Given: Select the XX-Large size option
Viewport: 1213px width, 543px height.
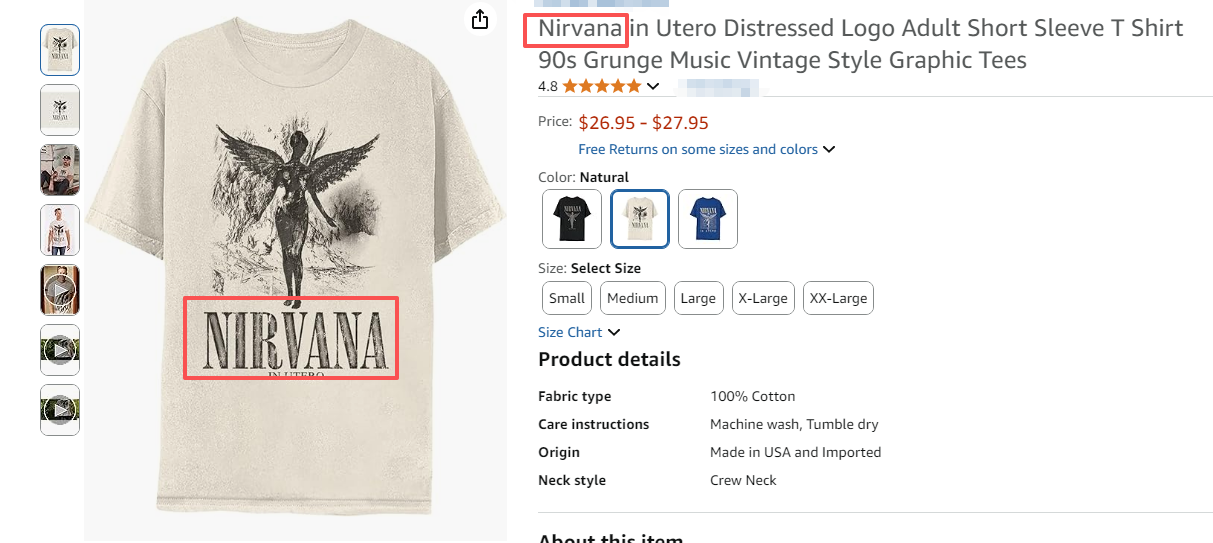Looking at the screenshot, I should pyautogui.click(x=838, y=298).
